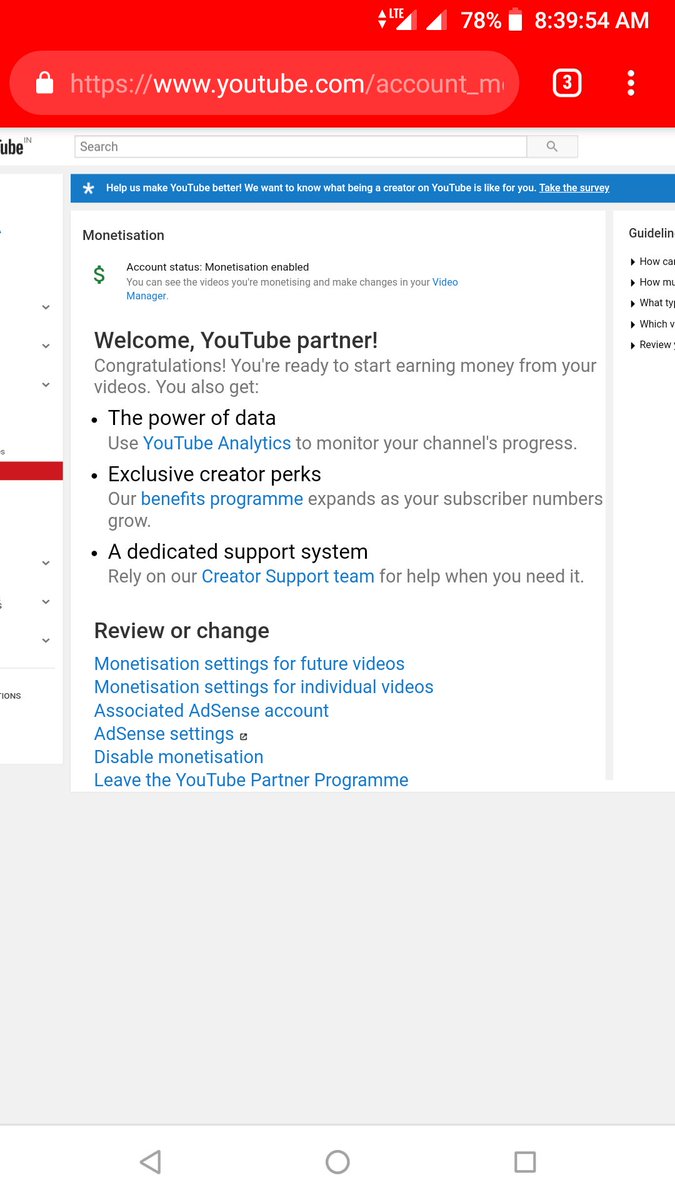Click the magnifier search button
Screen dimensions: 675x1200
pyautogui.click(x=552, y=147)
